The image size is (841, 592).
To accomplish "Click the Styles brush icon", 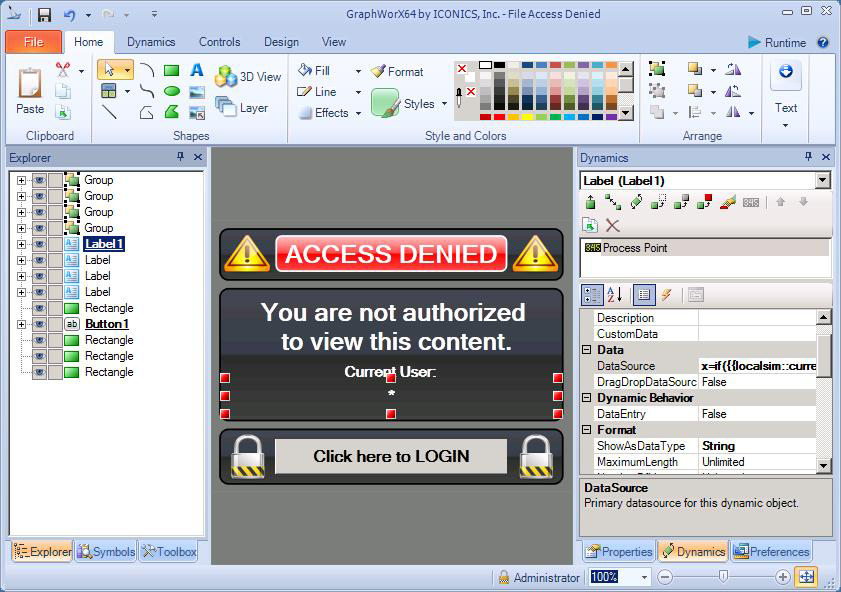I will (385, 103).
